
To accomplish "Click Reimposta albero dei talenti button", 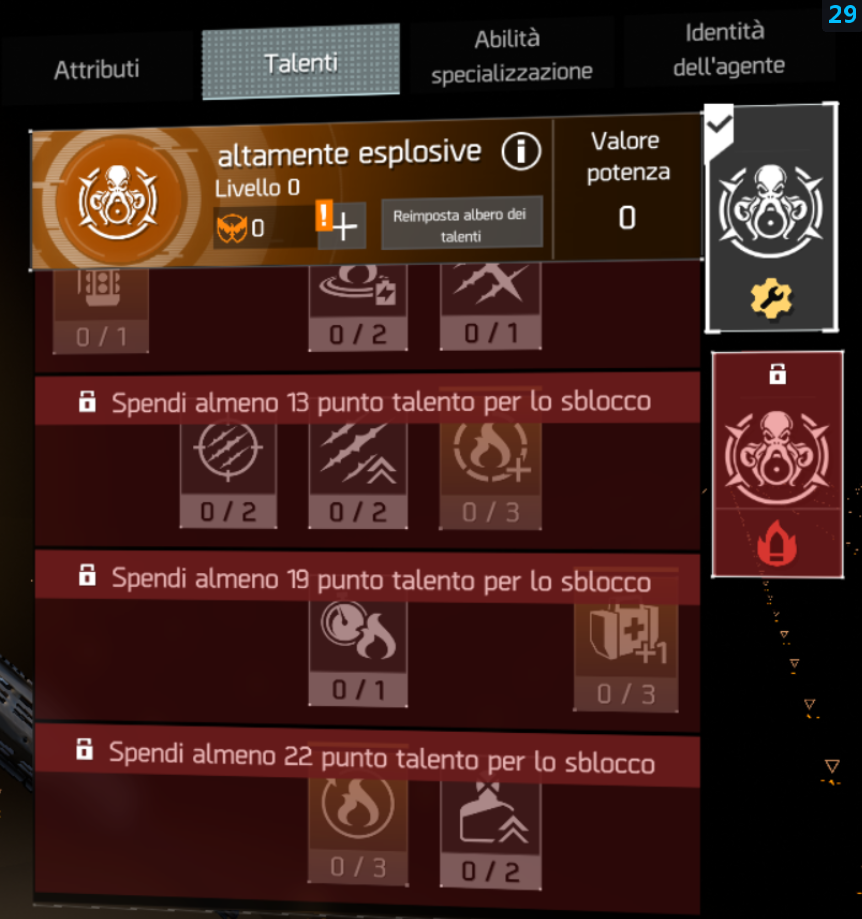I will [462, 224].
